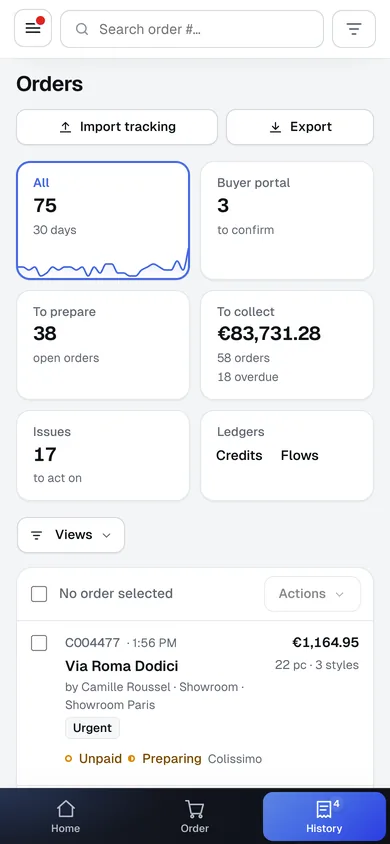
Task: Expand the Views dropdown
Action: 71,535
